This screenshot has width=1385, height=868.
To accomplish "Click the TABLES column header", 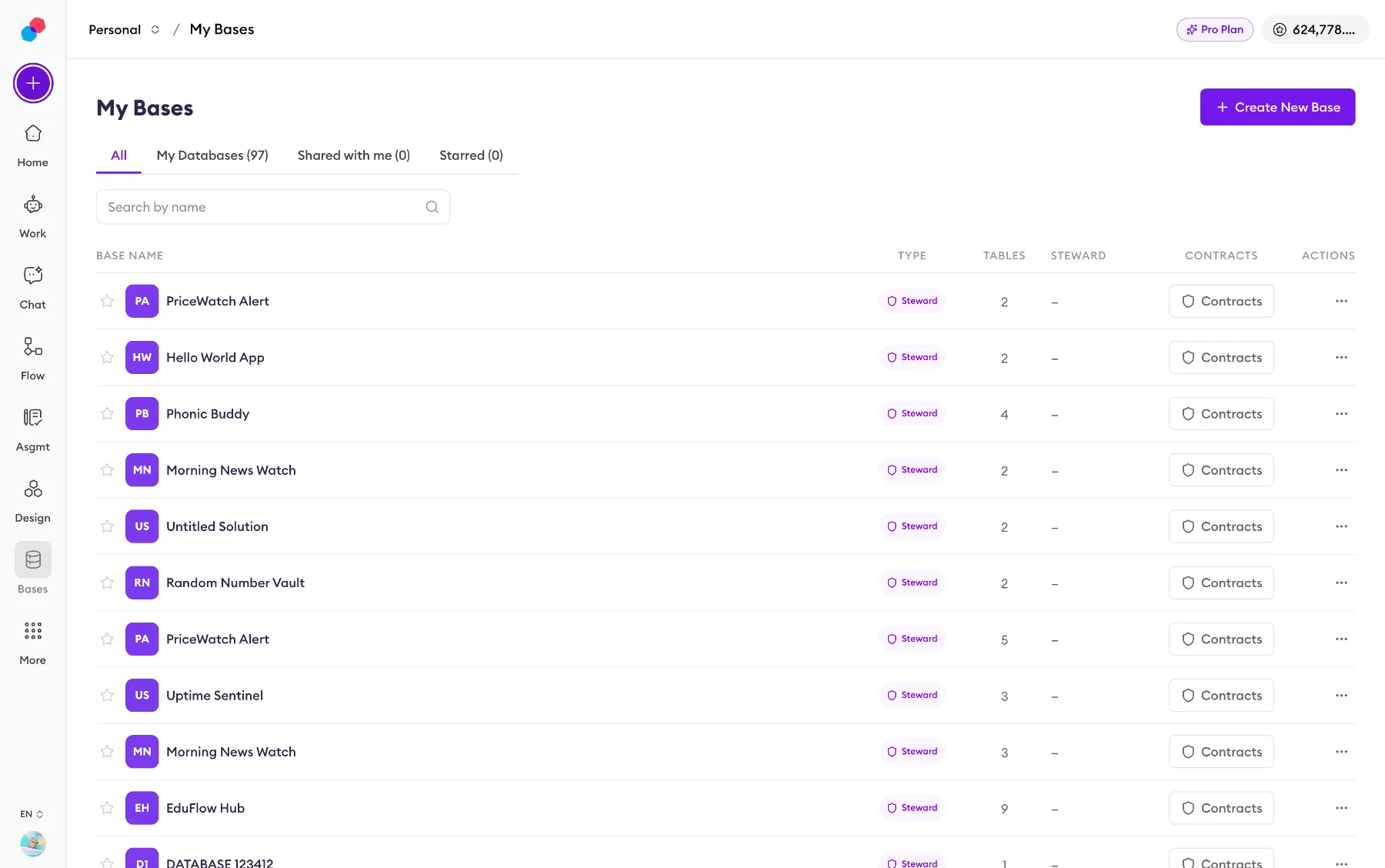I will [x=1004, y=255].
